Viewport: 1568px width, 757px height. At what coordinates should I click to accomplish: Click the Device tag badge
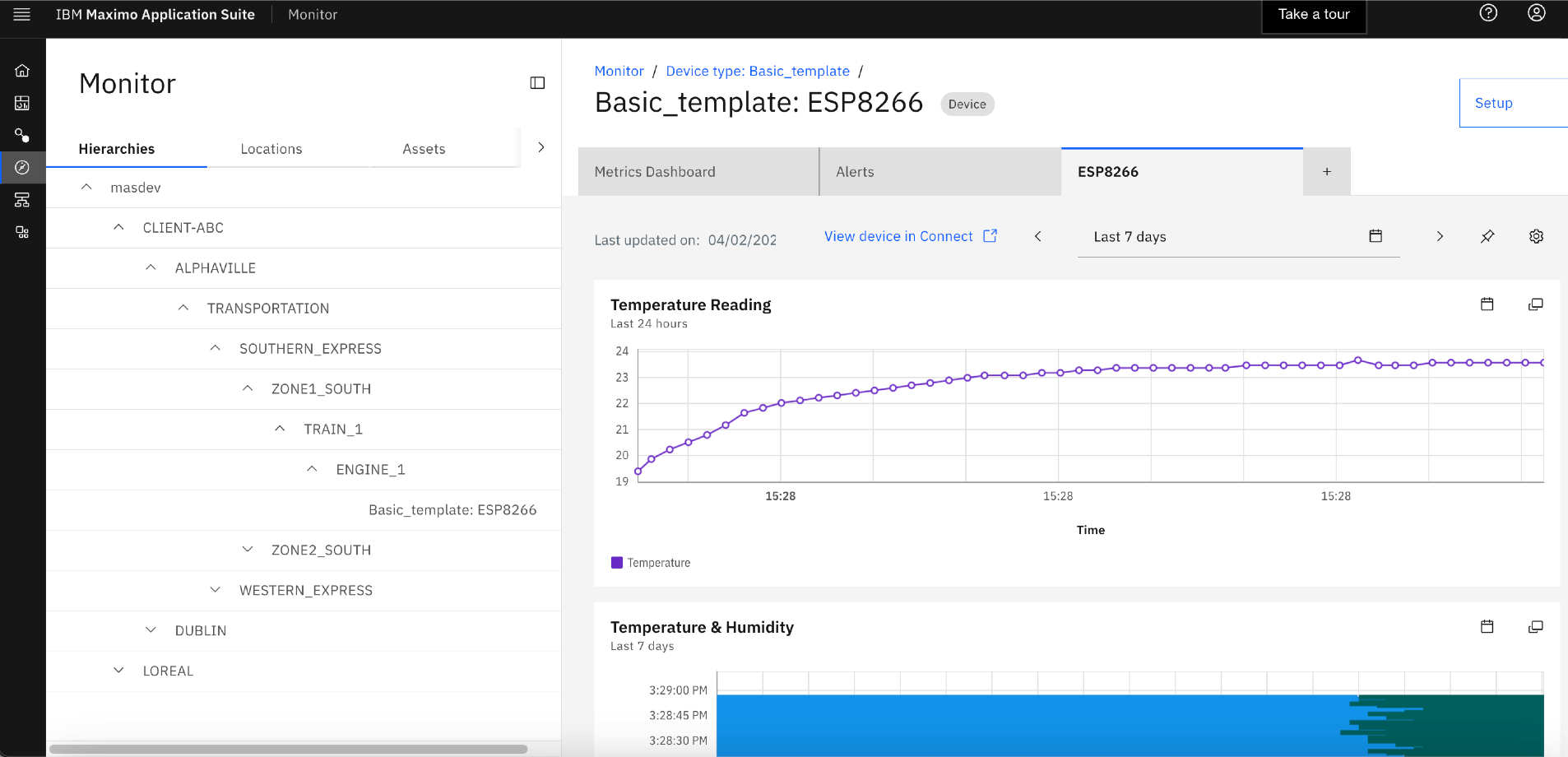pos(967,104)
